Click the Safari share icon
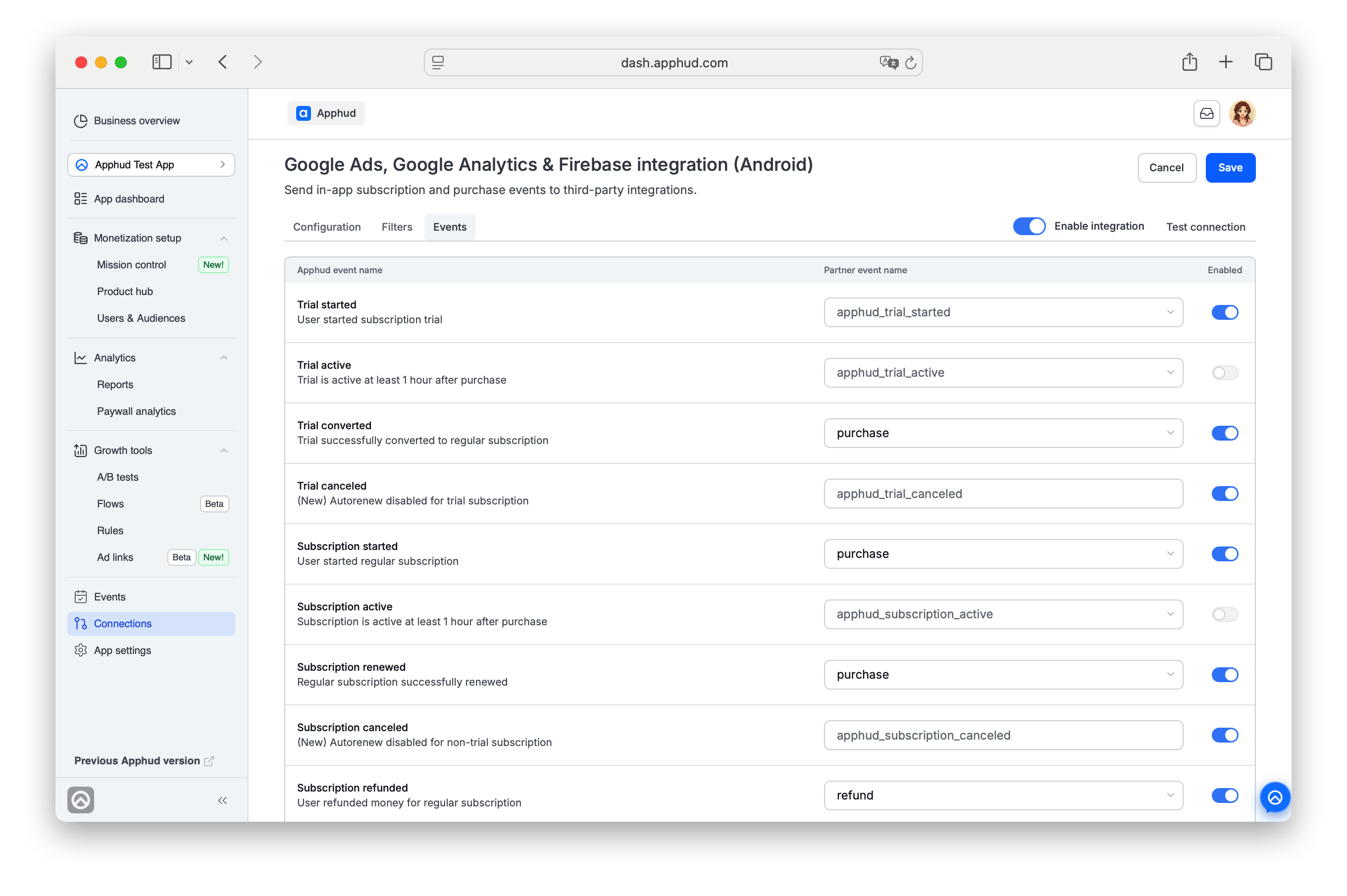The height and width of the screenshot is (896, 1347). [x=1189, y=62]
